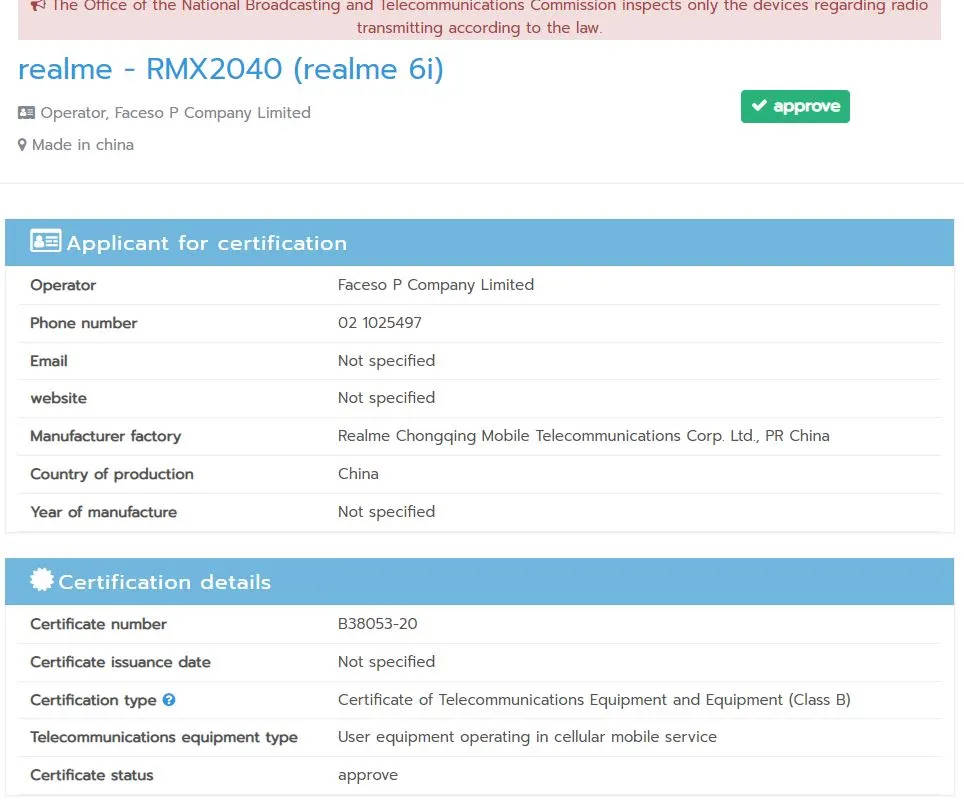This screenshot has height=803, width=964.
Task: Click the badge icon in Certification details header
Action: tap(42, 580)
